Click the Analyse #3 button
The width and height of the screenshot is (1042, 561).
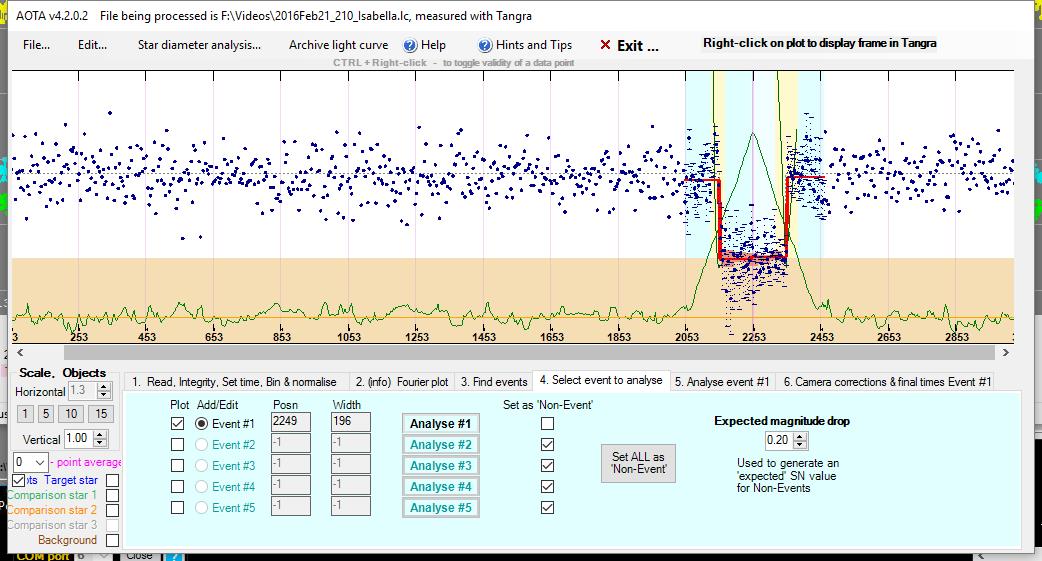(x=440, y=466)
